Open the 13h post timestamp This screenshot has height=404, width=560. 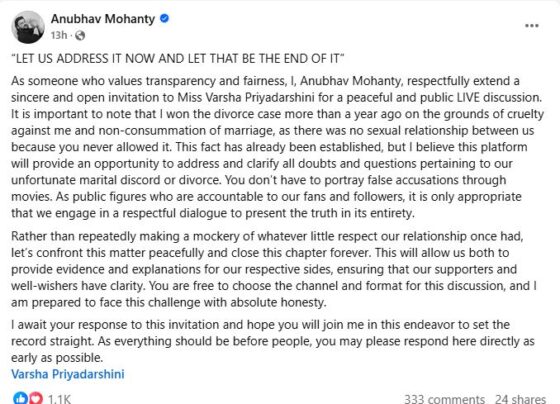[59, 35]
